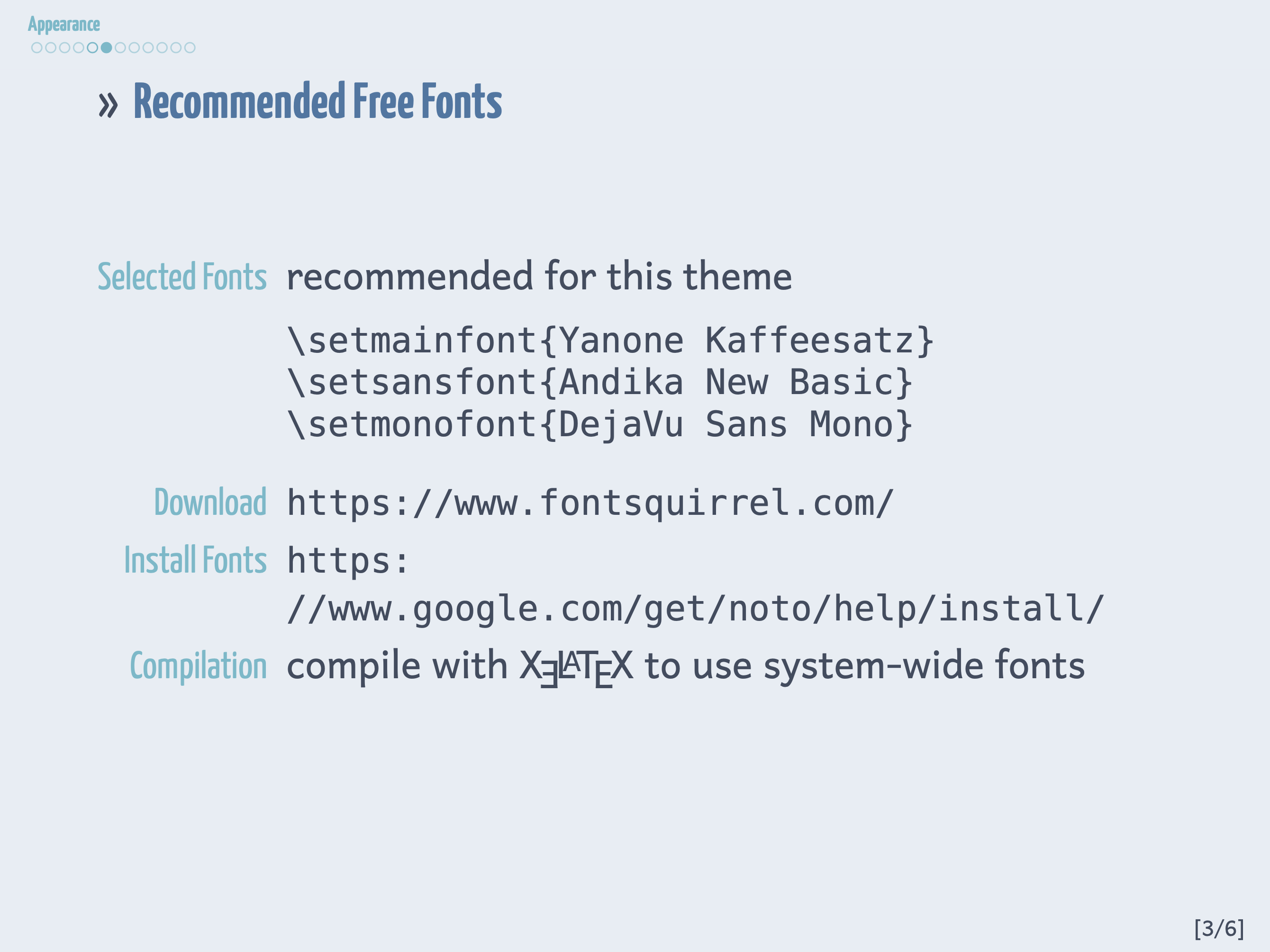This screenshot has width=1270, height=952.
Task: Select the fifth darker-outlined navigation circle
Action: 92,48
